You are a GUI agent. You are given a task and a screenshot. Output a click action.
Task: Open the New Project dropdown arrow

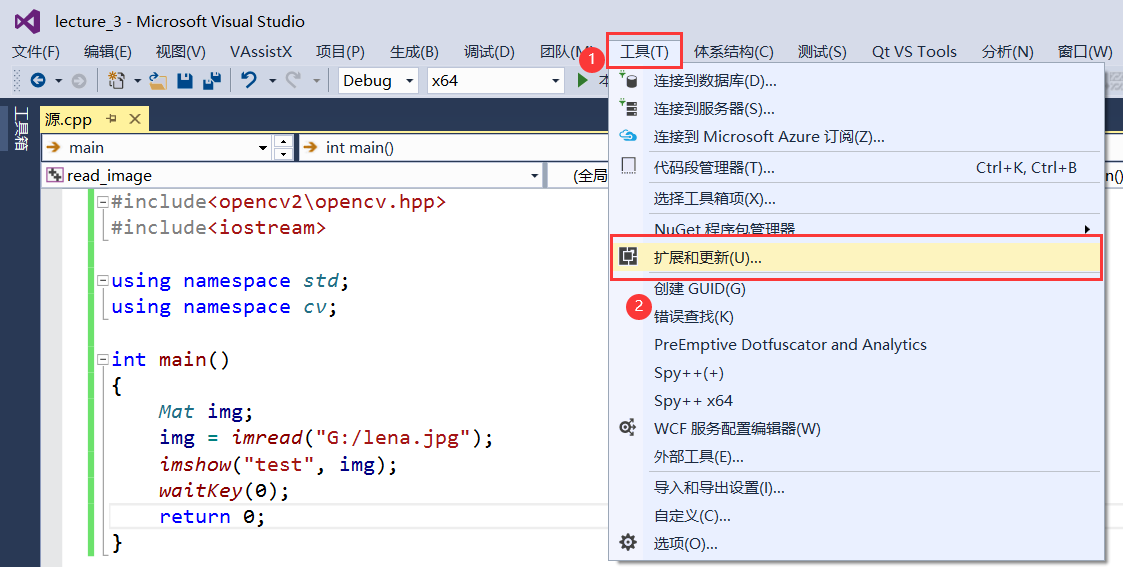[137, 81]
